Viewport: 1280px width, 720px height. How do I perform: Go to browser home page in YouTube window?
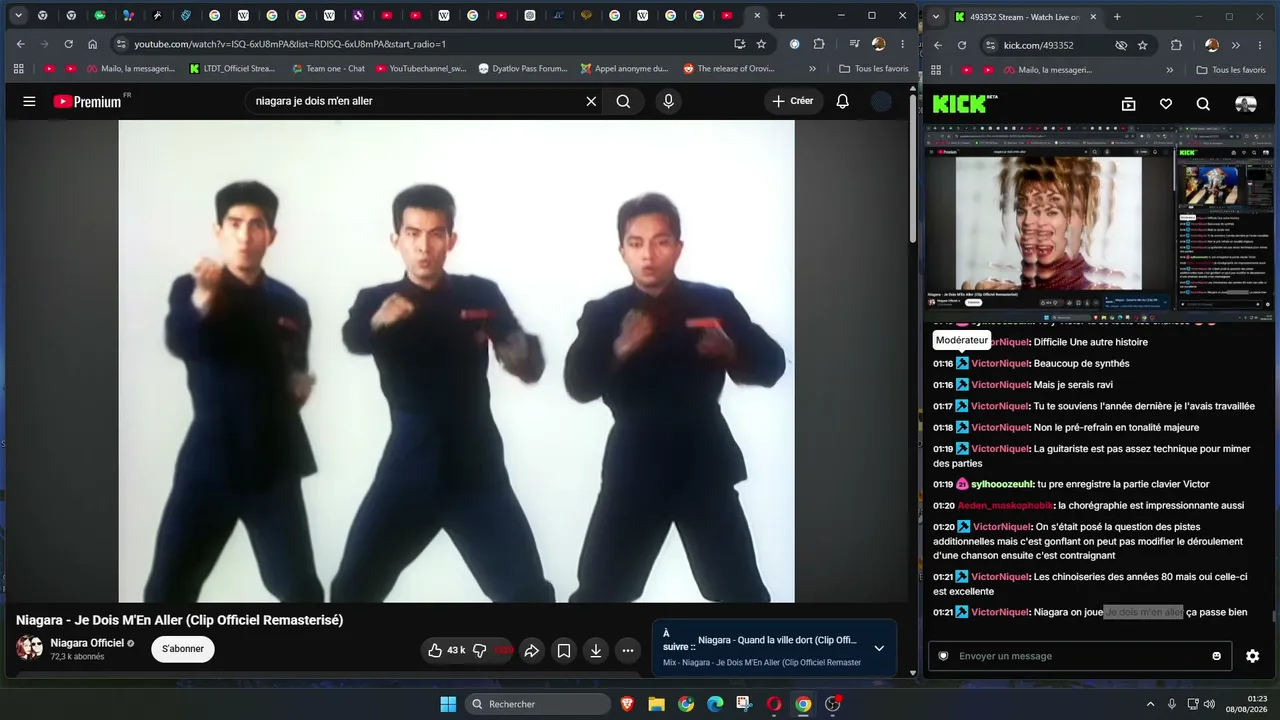point(92,44)
